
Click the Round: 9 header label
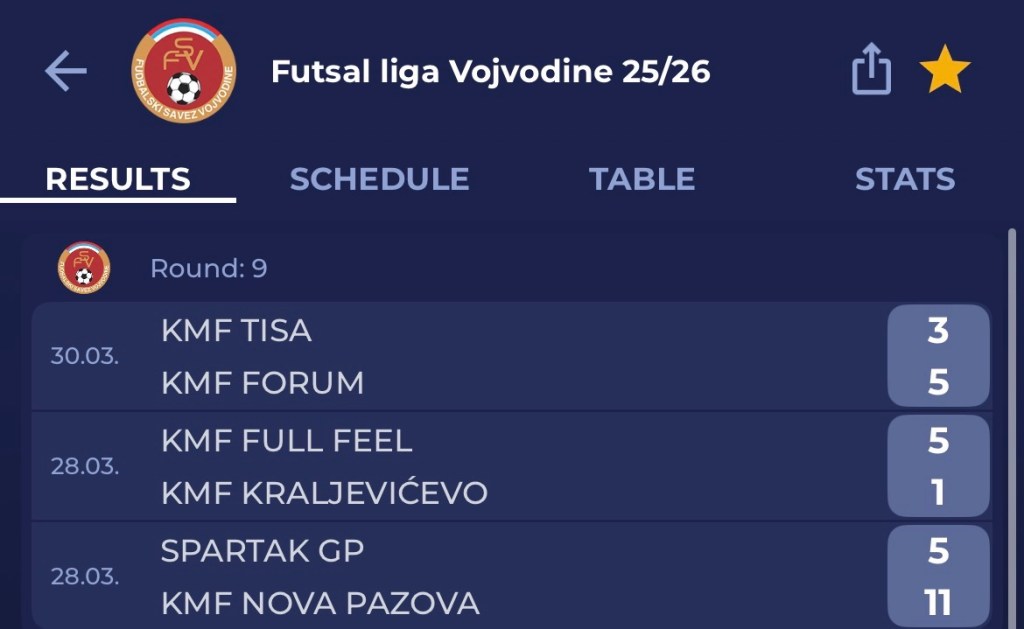pos(208,268)
